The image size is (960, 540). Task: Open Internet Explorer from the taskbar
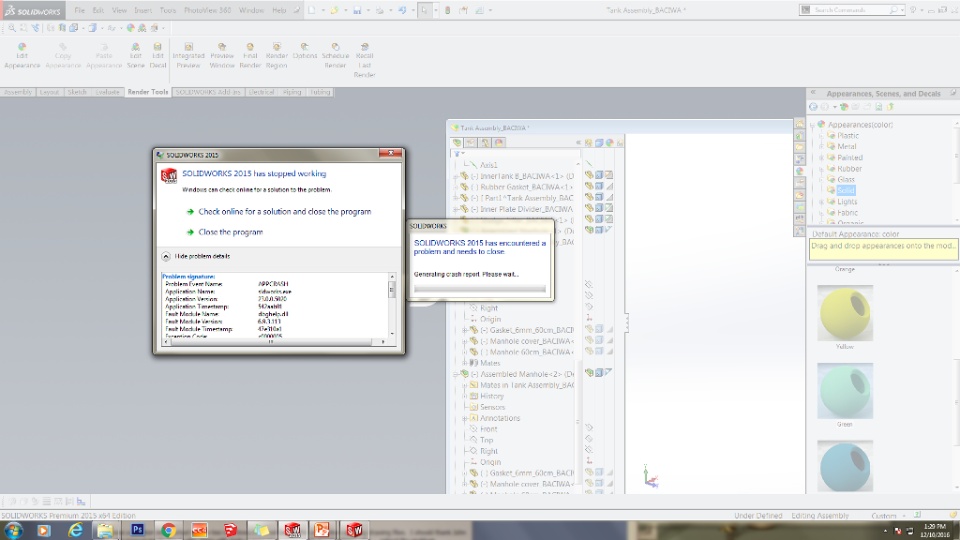click(x=75, y=530)
